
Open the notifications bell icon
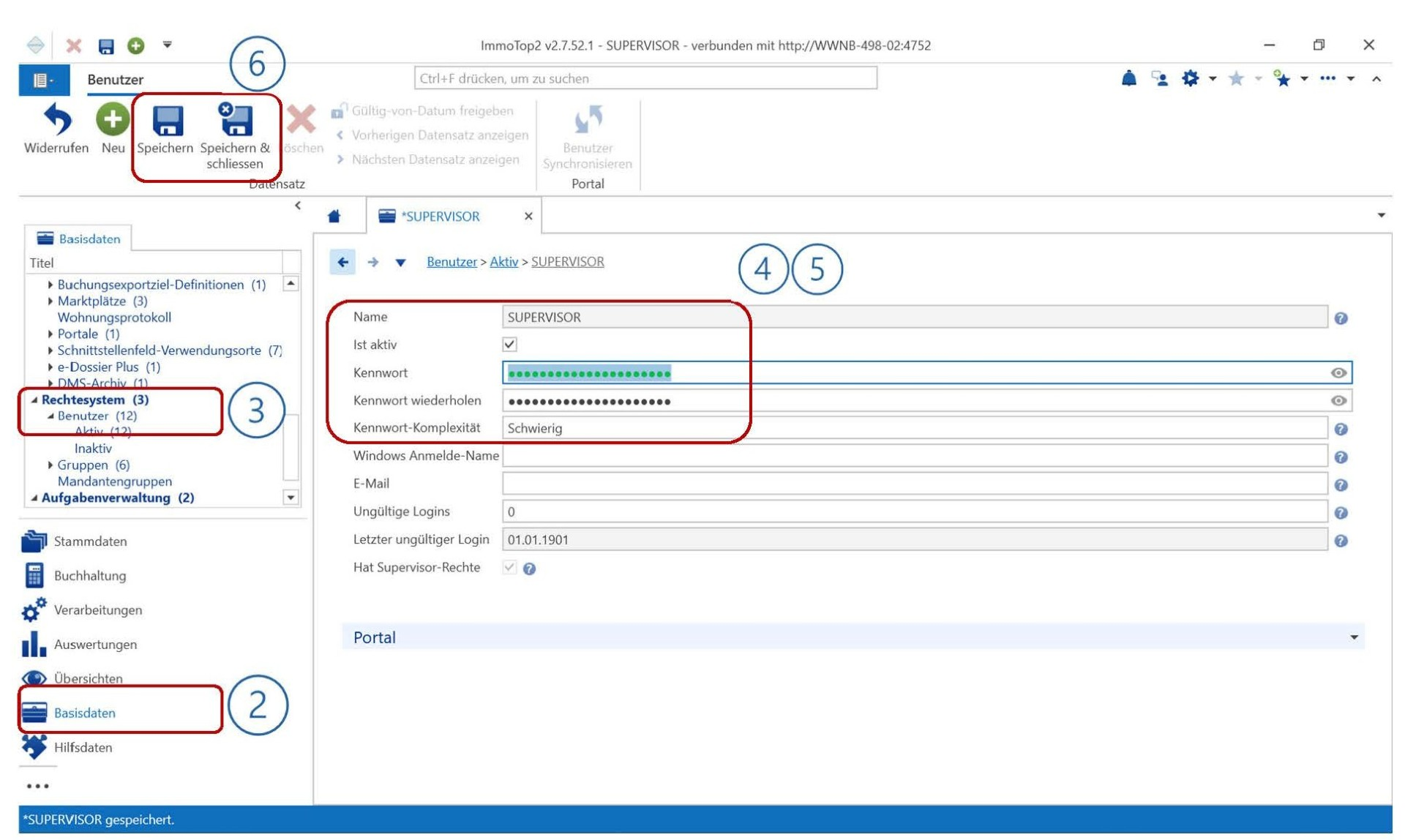(x=1128, y=78)
